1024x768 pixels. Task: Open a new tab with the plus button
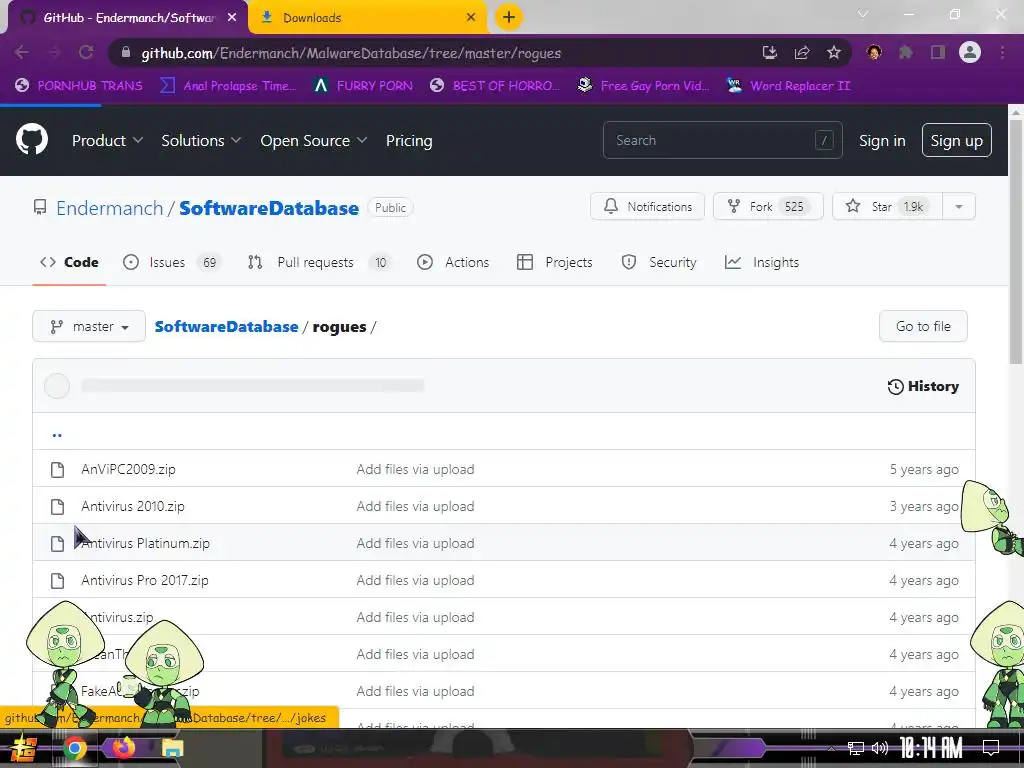tap(509, 17)
